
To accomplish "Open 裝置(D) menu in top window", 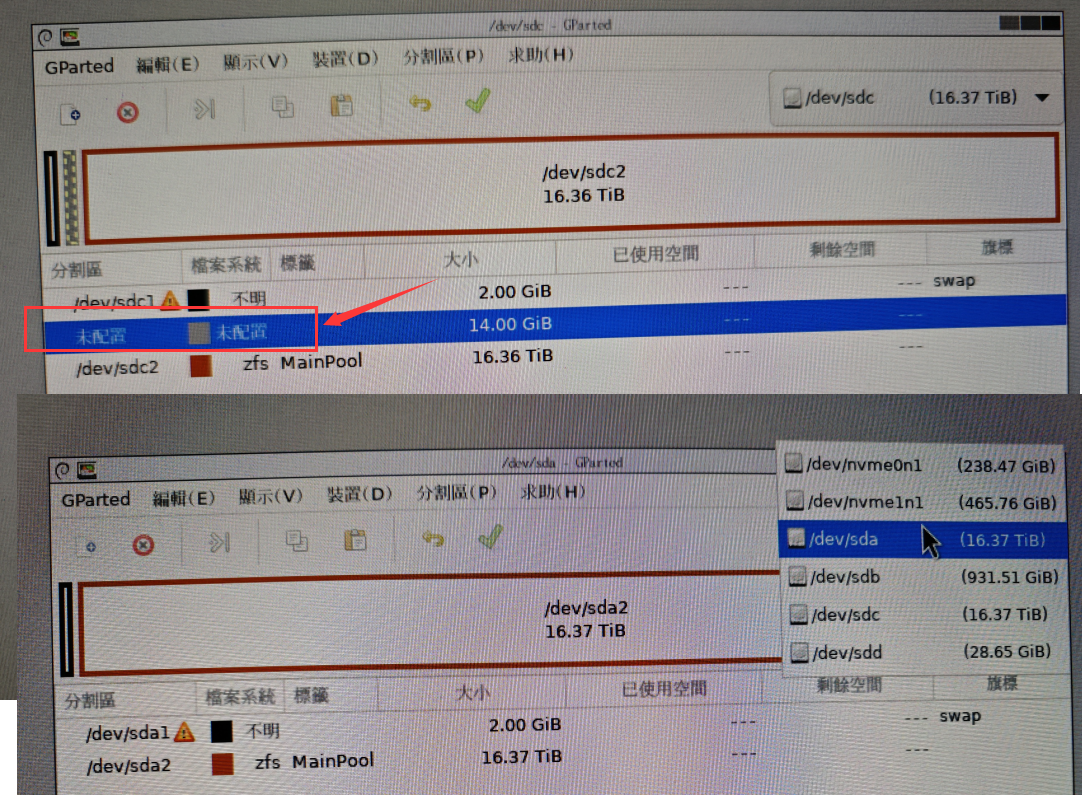I will tap(345, 59).
